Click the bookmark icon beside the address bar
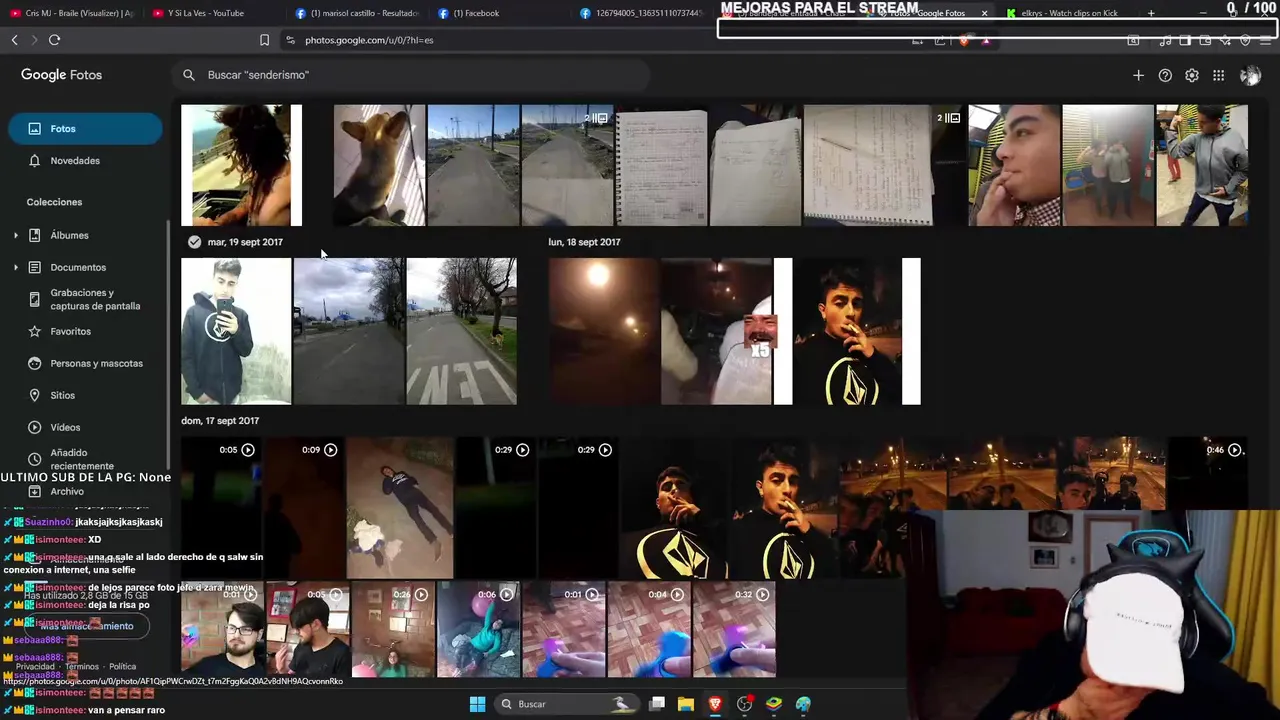This screenshot has width=1280, height=720. pyautogui.click(x=264, y=40)
